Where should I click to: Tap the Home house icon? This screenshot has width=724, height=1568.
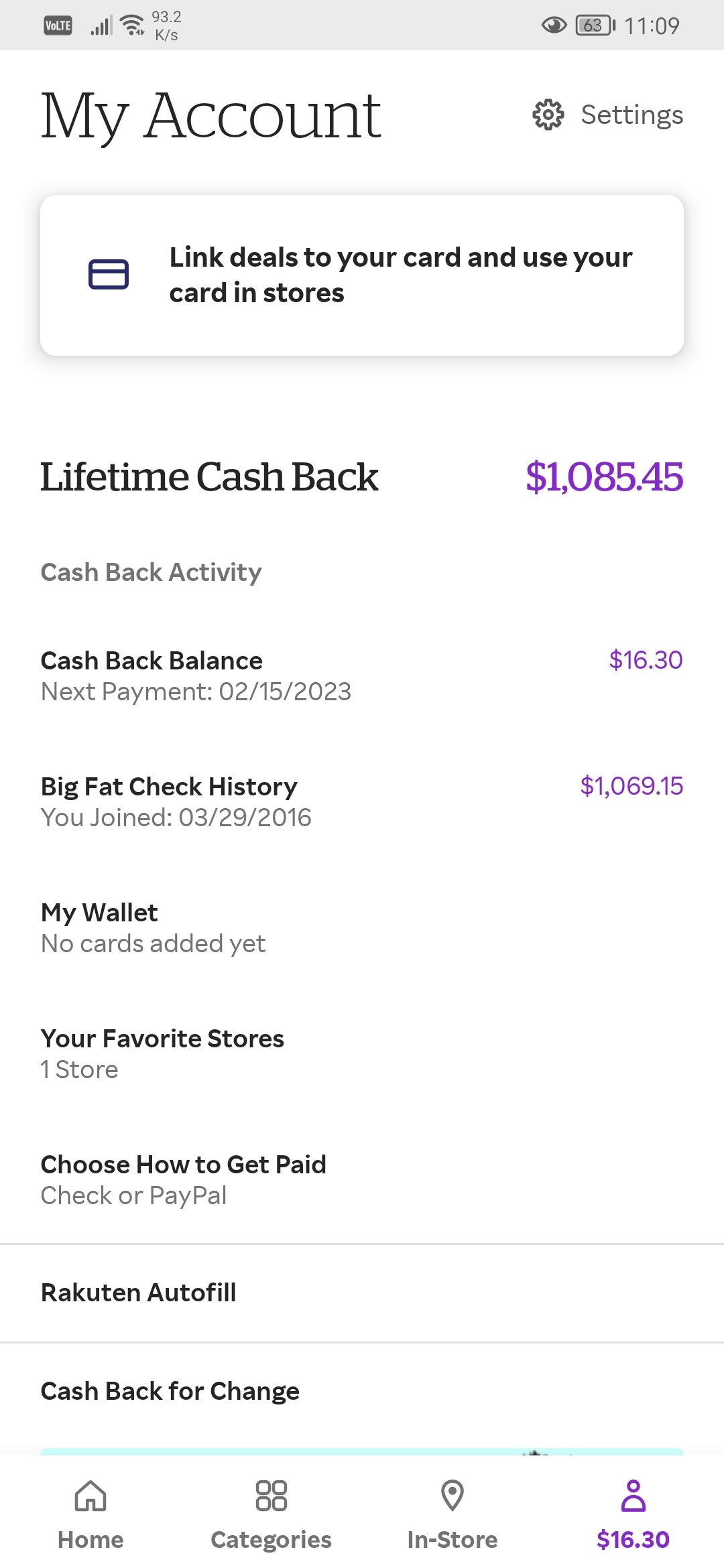coord(90,1496)
